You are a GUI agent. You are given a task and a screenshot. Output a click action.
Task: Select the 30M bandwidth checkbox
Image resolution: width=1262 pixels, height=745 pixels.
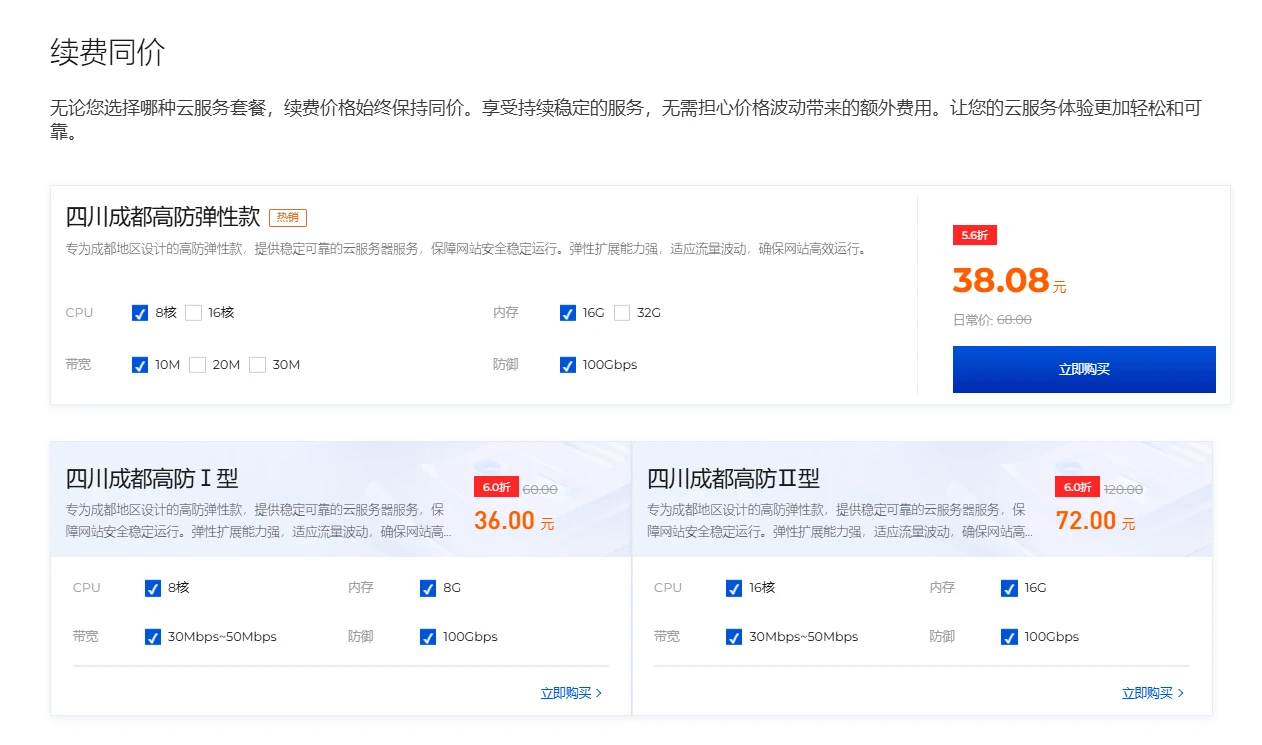pyautogui.click(x=258, y=365)
